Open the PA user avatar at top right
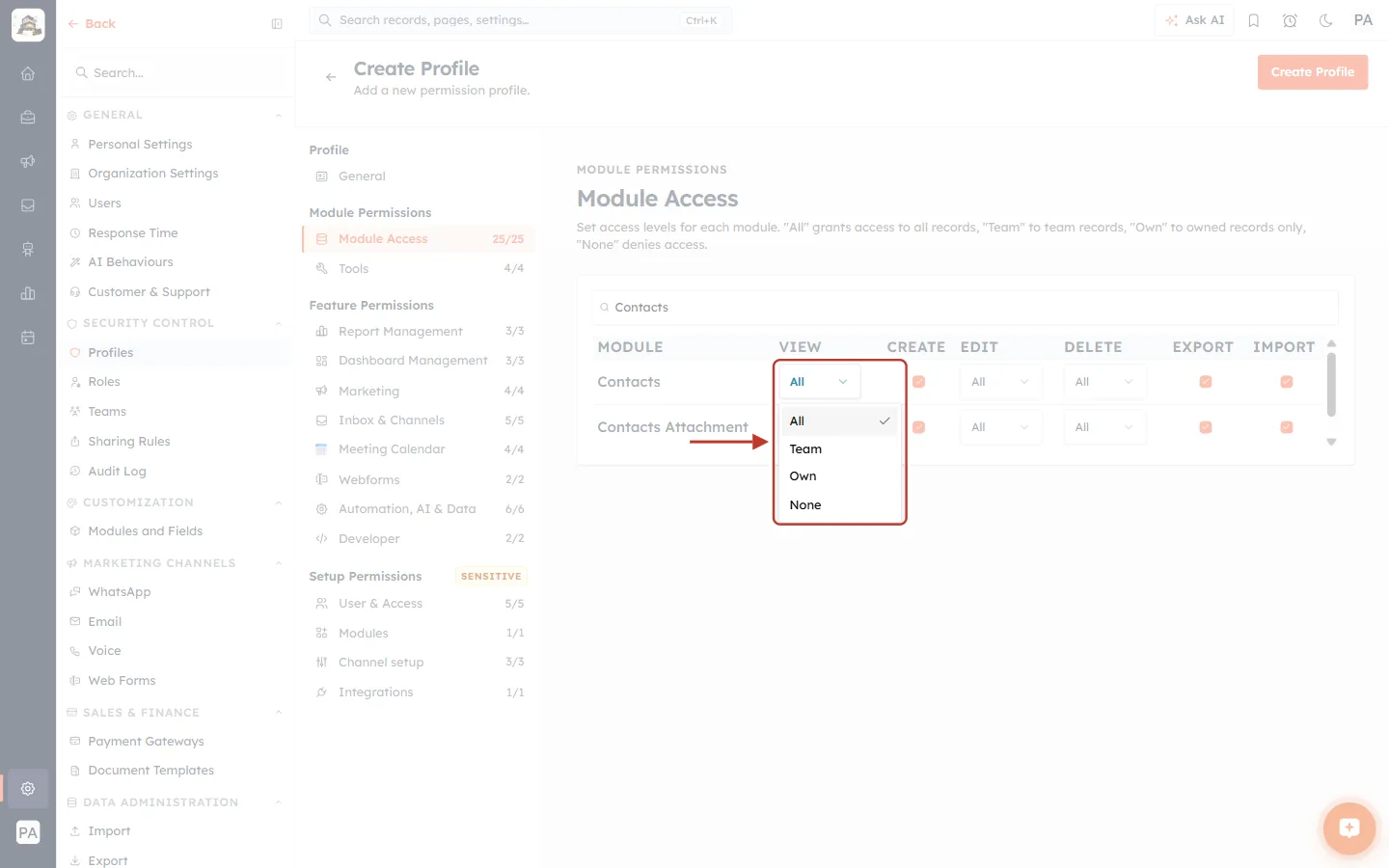The image size is (1389, 868). click(1363, 20)
